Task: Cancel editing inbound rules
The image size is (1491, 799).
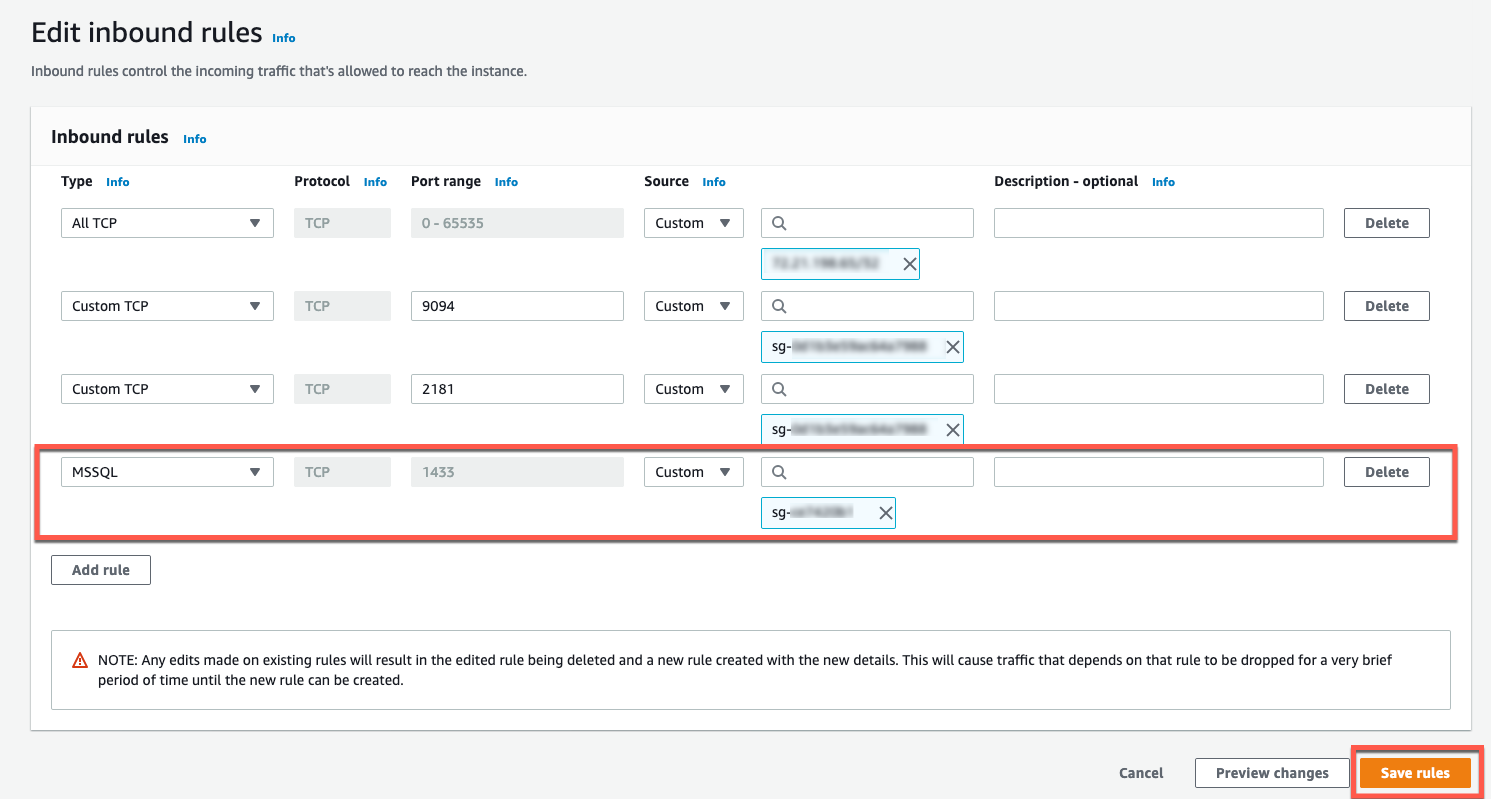Action: [x=1141, y=773]
